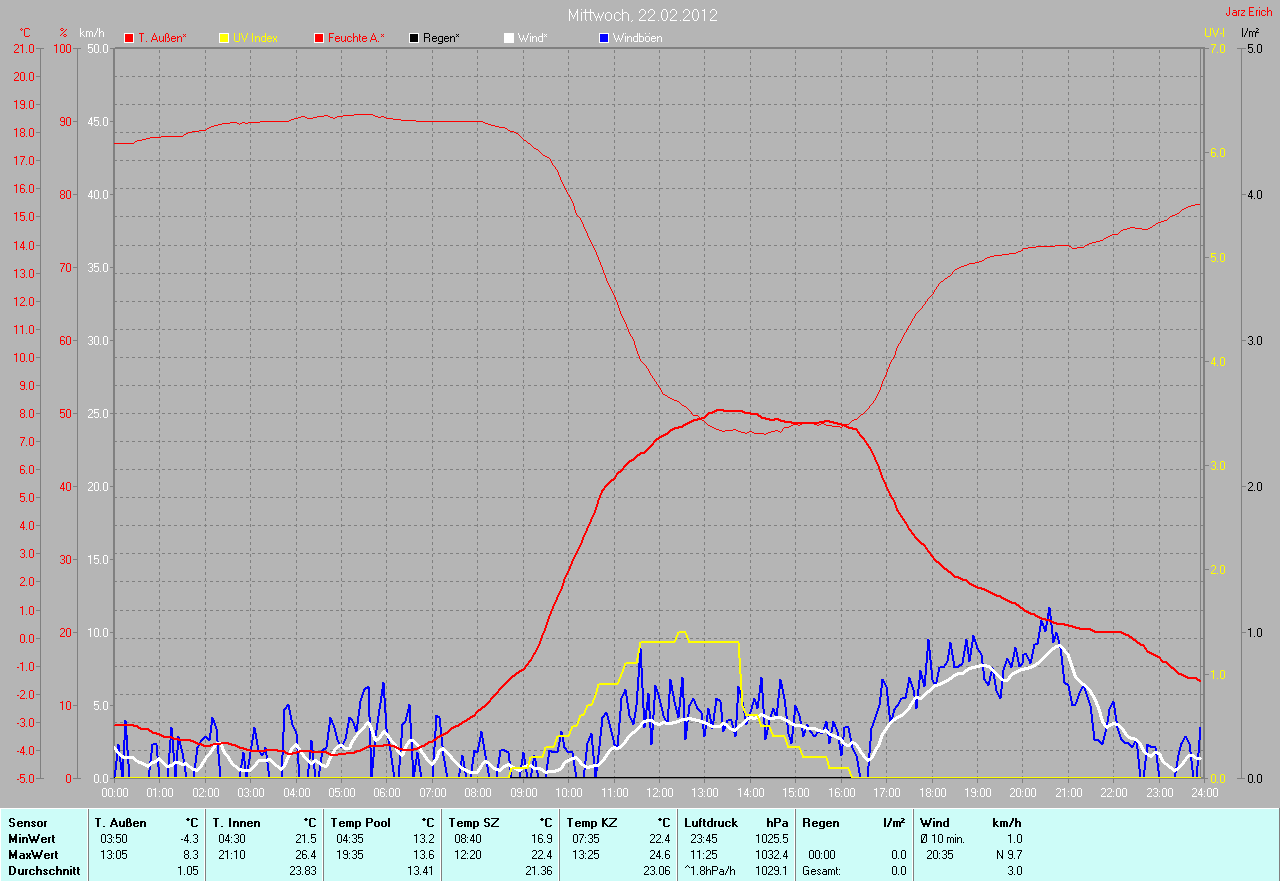Click the pressure average "1029.1"
The image size is (1280, 881).
coord(771,871)
